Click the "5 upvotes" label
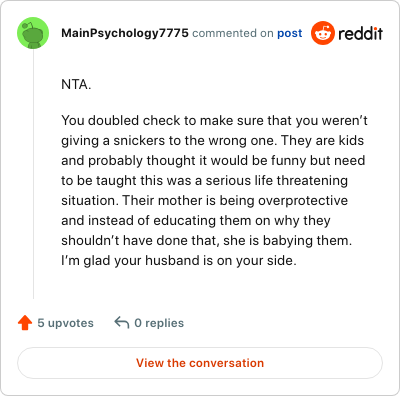This screenshot has width=400, height=396. [66, 323]
